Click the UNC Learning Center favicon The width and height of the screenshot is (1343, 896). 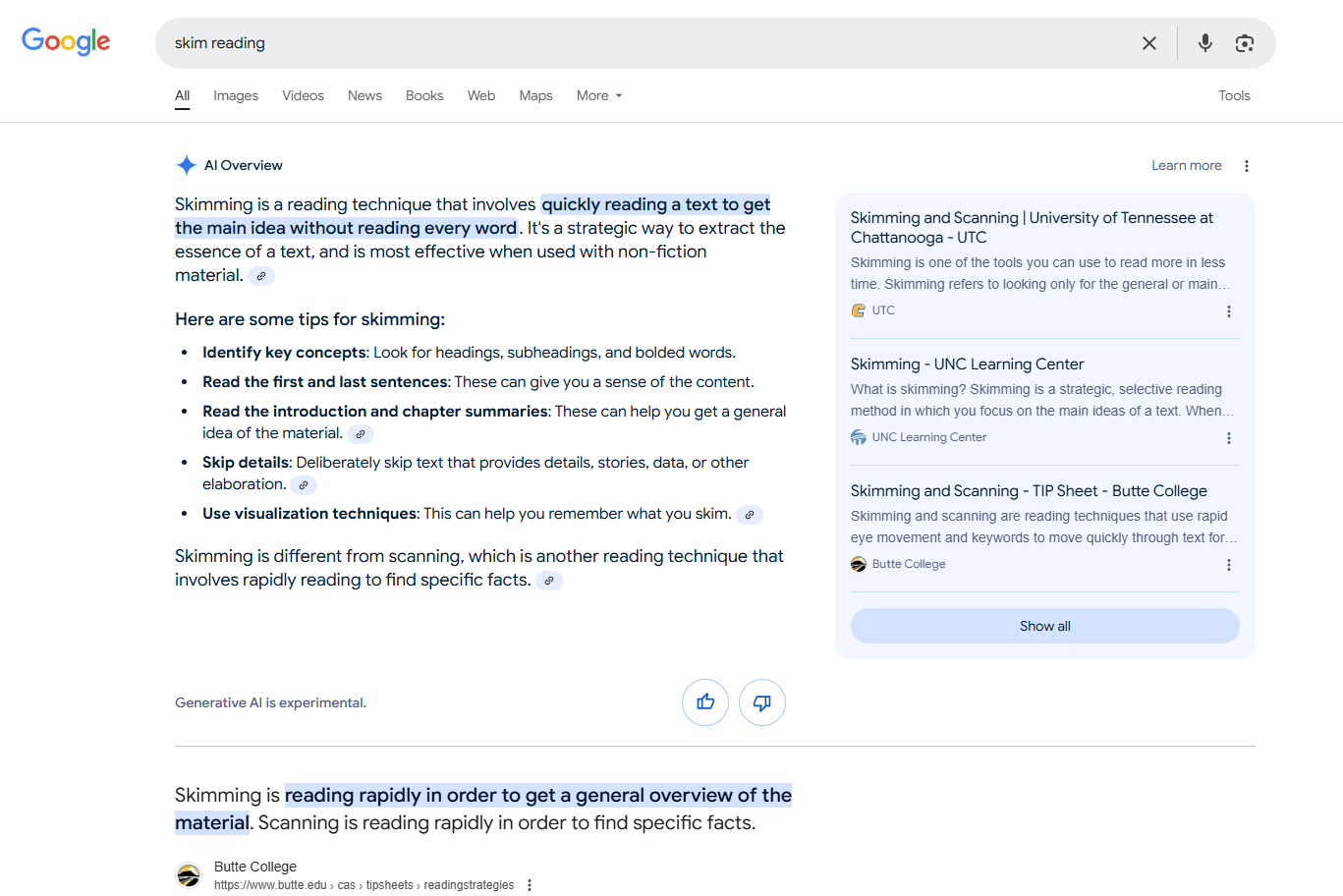[859, 437]
